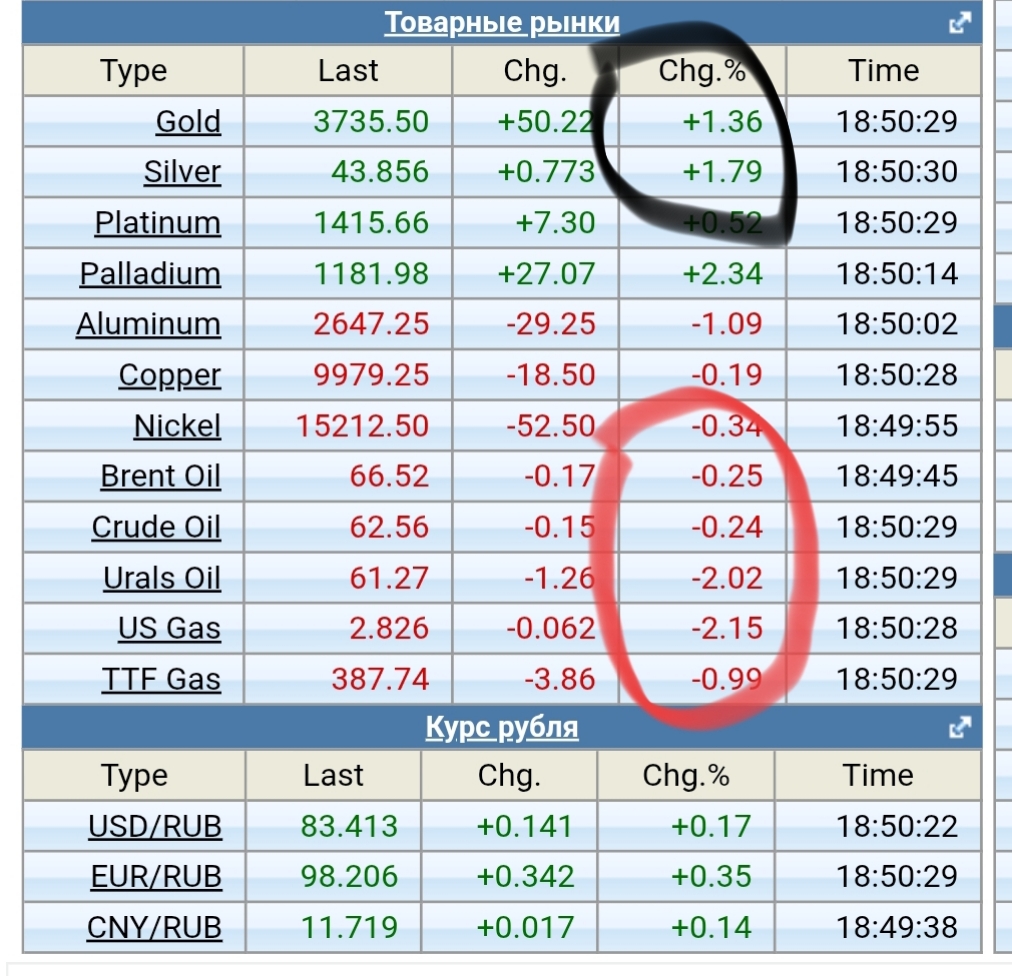
Task: Open the Crude Oil link
Action: [156, 527]
